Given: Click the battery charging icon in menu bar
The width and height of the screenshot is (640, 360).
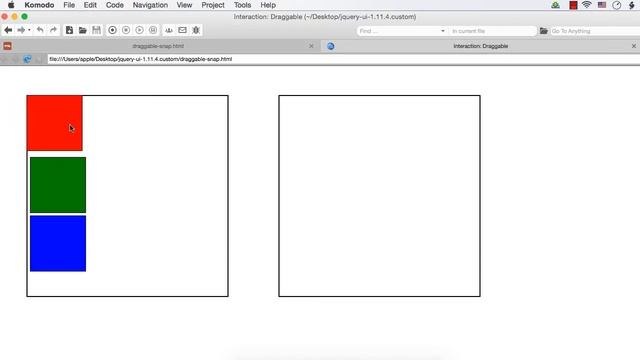Looking at the screenshot, I should click(x=632, y=5).
